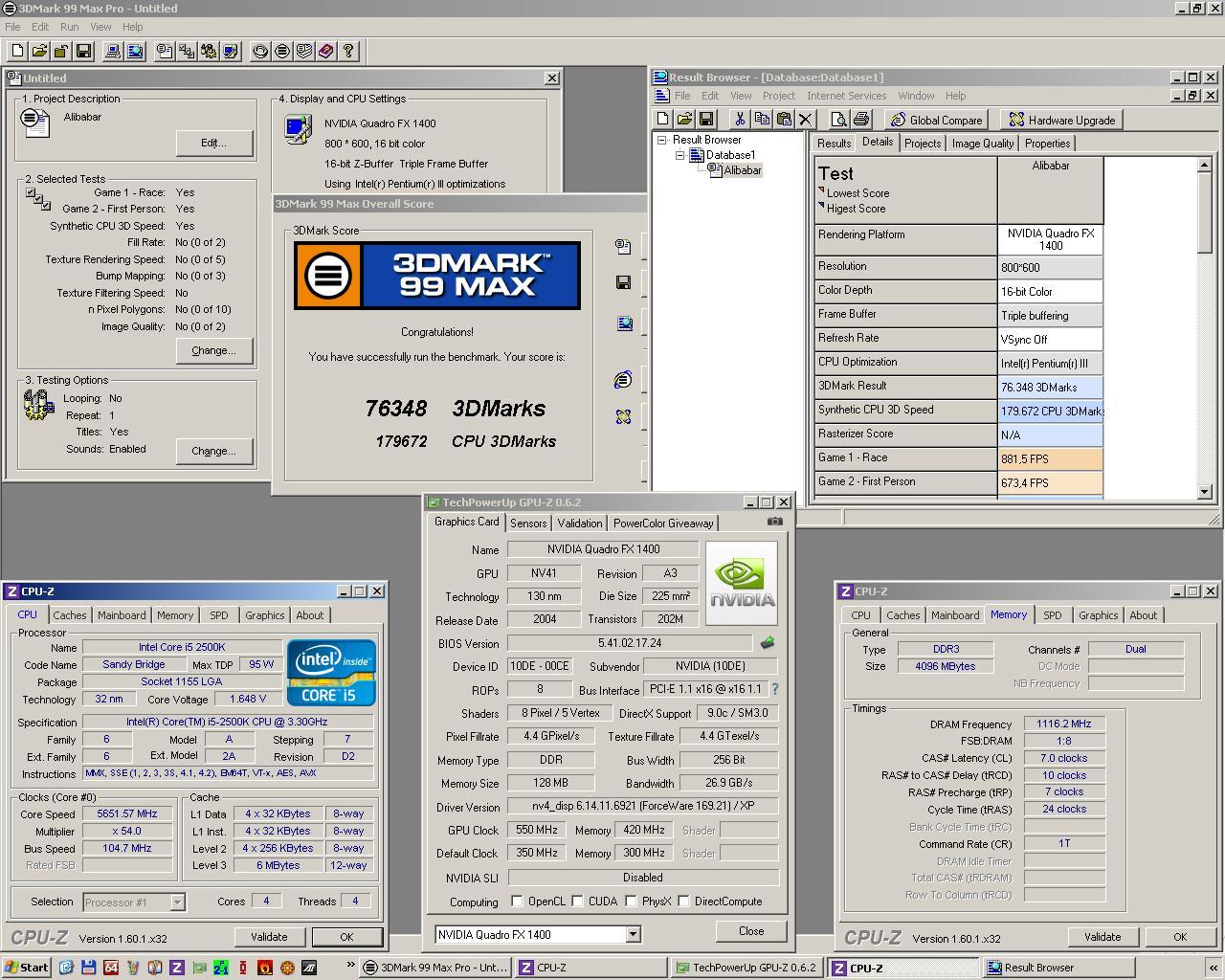Click scroll down arrow in Result Browser details

1205,492
